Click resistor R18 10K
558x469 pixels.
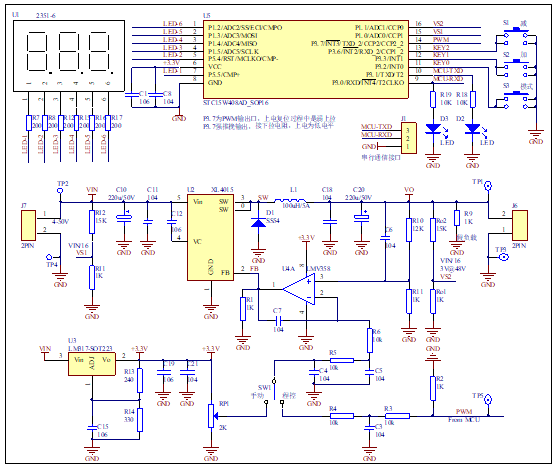pyautogui.click(x=473, y=99)
